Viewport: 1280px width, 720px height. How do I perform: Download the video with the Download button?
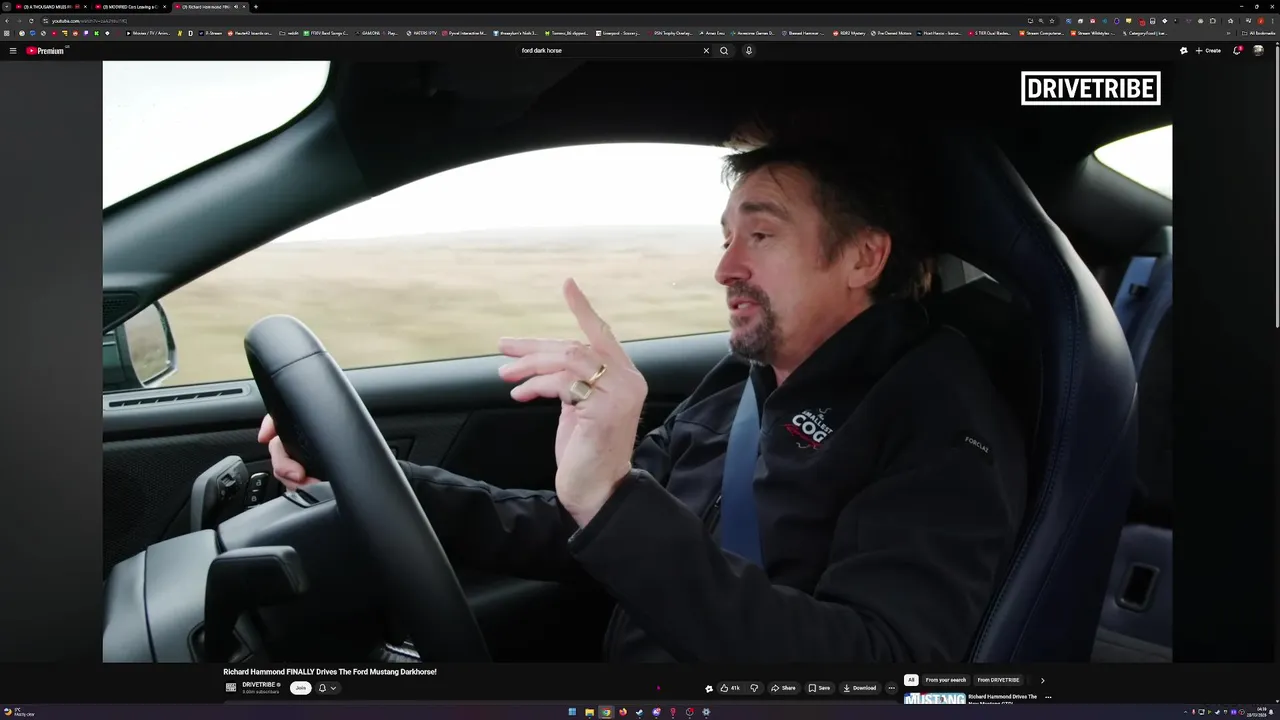[859, 688]
